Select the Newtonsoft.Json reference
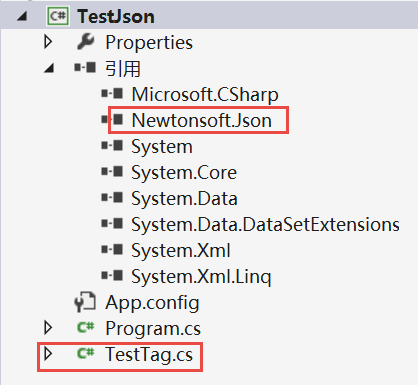This screenshot has height=385, width=418. [x=202, y=120]
